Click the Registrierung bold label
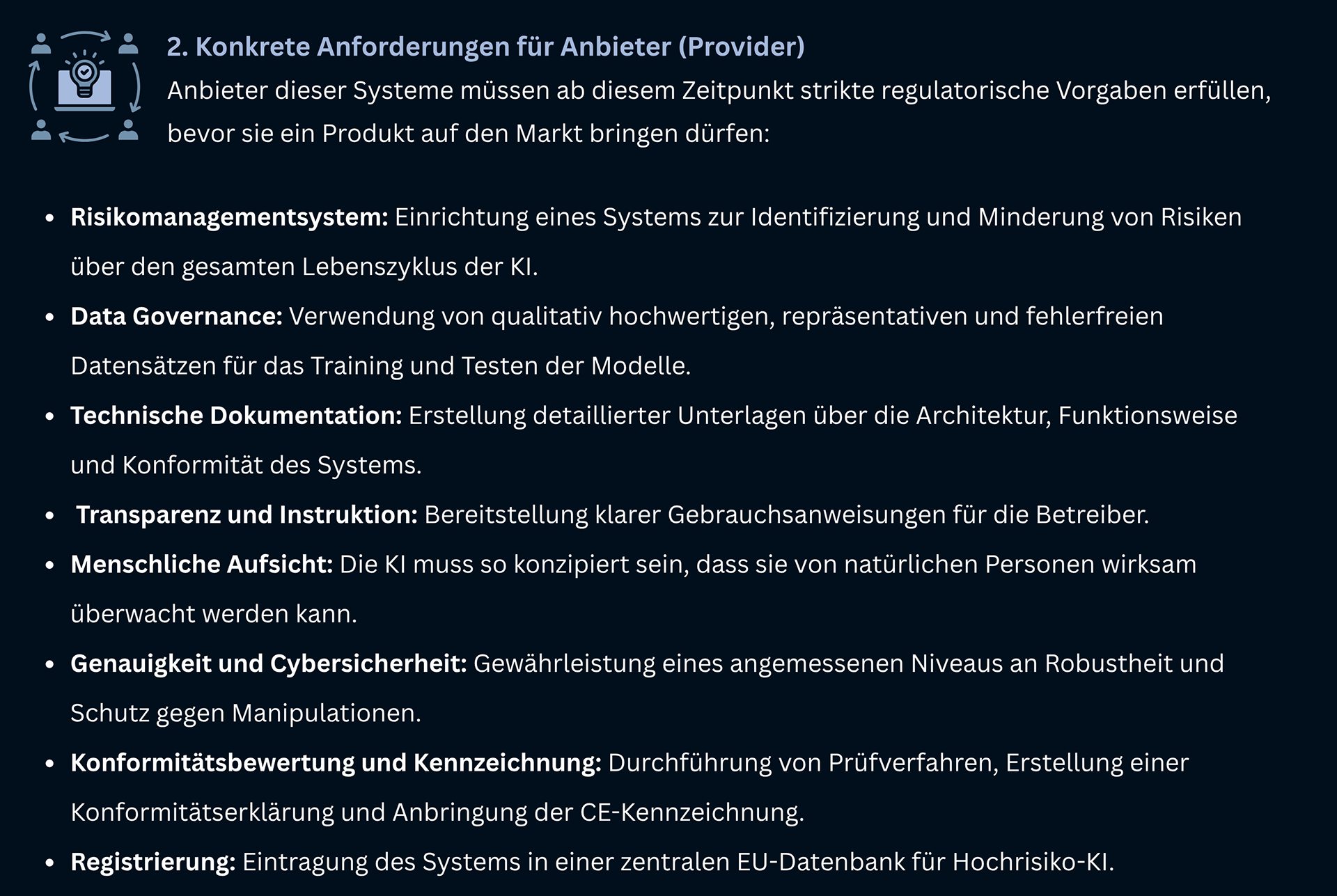 (x=153, y=863)
